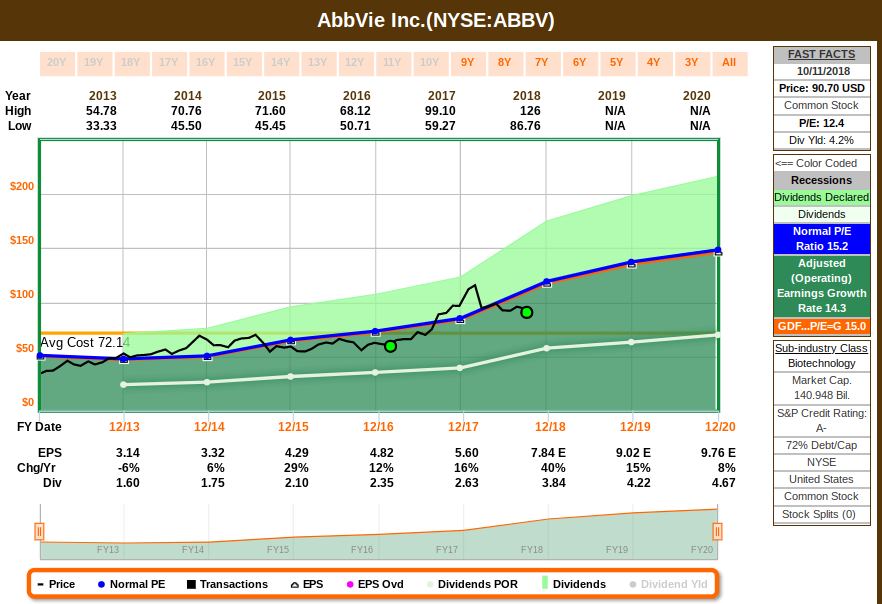The image size is (882, 604).
Task: Click the green transaction marker near 12/18
Action: 526,312
